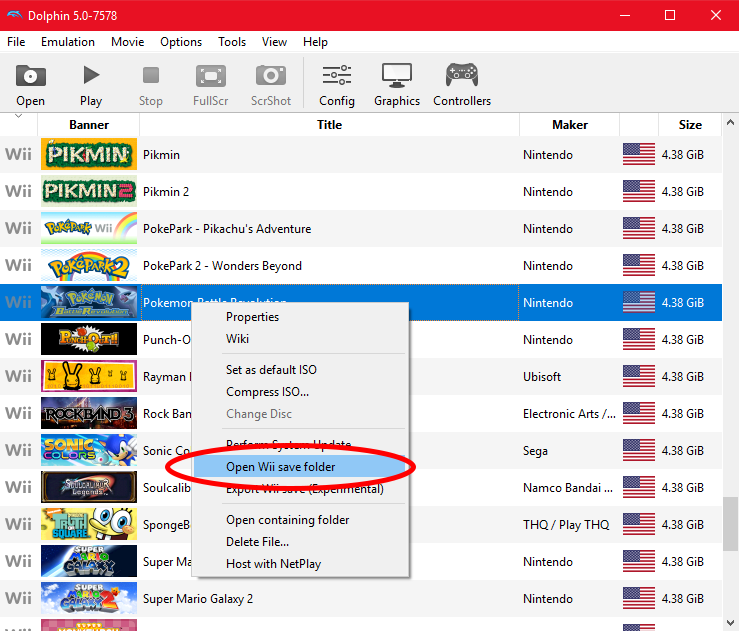Open the Options menu
This screenshot has height=631, width=739.
coord(181,42)
